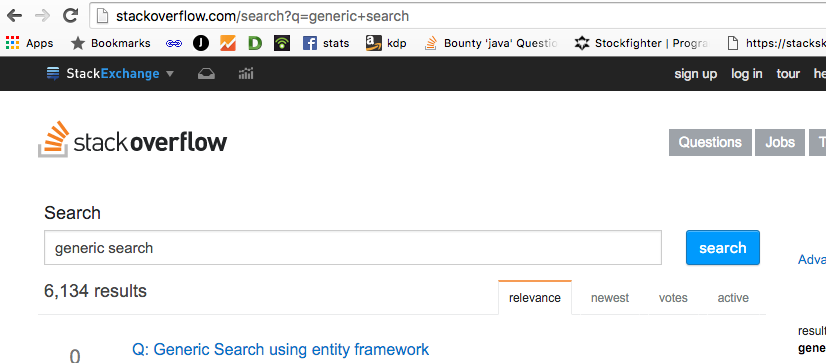Open the Amazon kdp bookmark
The height and width of the screenshot is (363, 826).
pyautogui.click(x=386, y=43)
